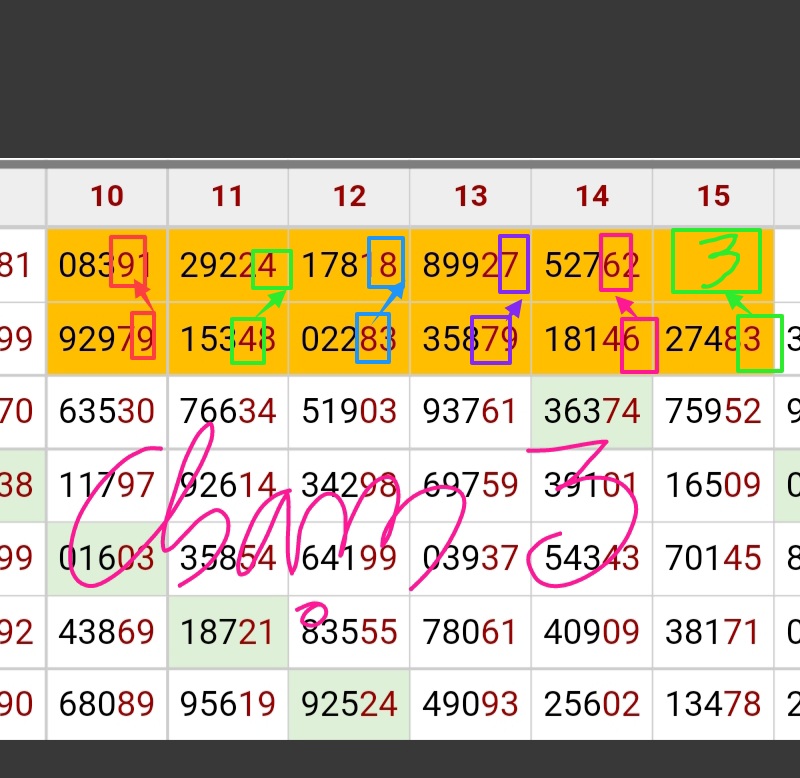Choose the entry 64199
The width and height of the screenshot is (800, 778).
click(x=349, y=559)
